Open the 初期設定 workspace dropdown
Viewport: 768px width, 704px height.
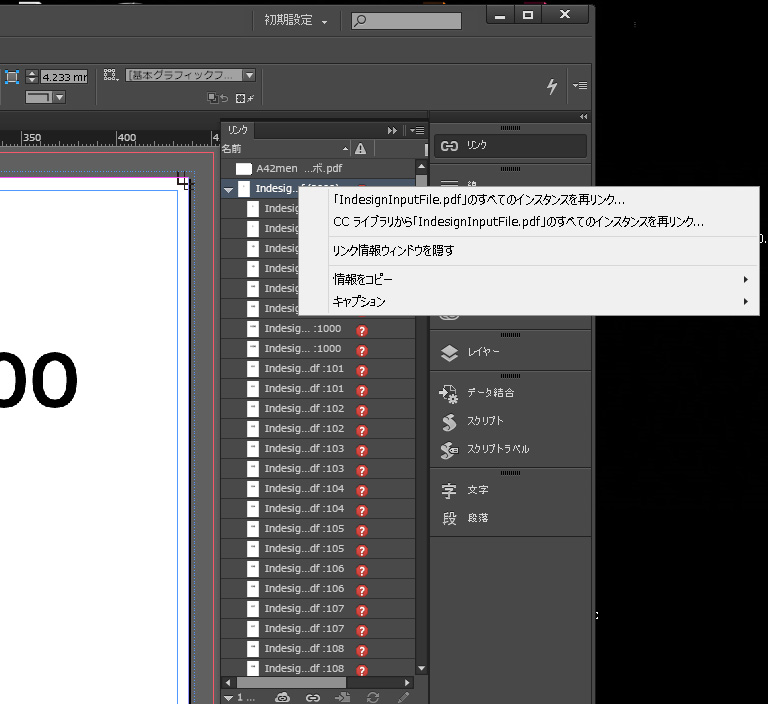tap(296, 20)
